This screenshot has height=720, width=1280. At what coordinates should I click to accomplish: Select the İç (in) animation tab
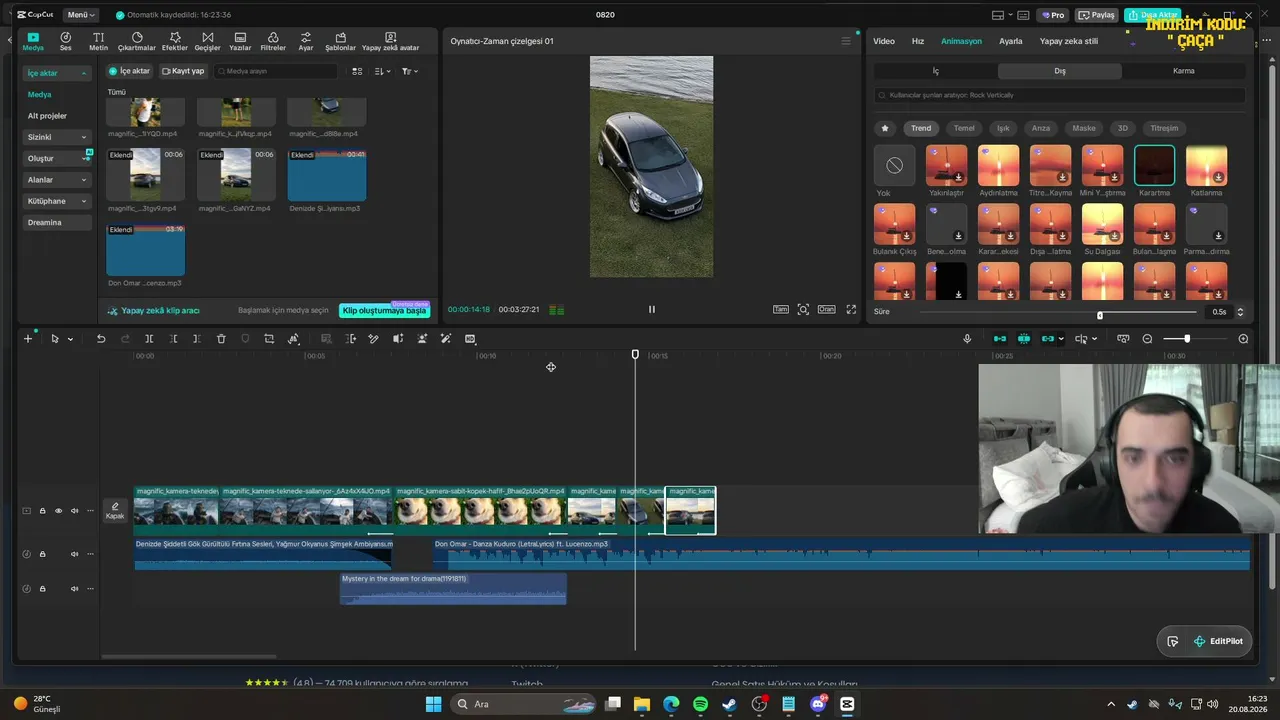[936, 71]
